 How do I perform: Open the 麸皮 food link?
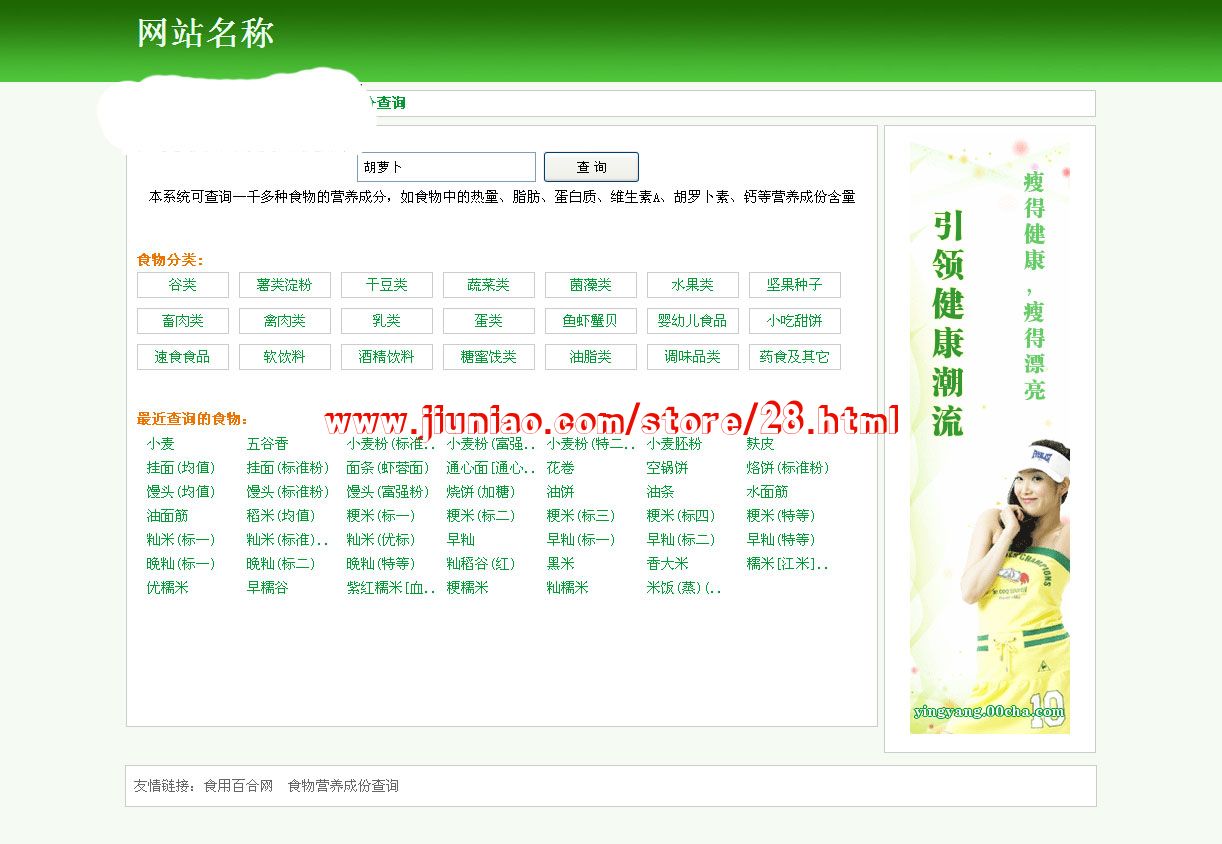pyautogui.click(x=761, y=444)
